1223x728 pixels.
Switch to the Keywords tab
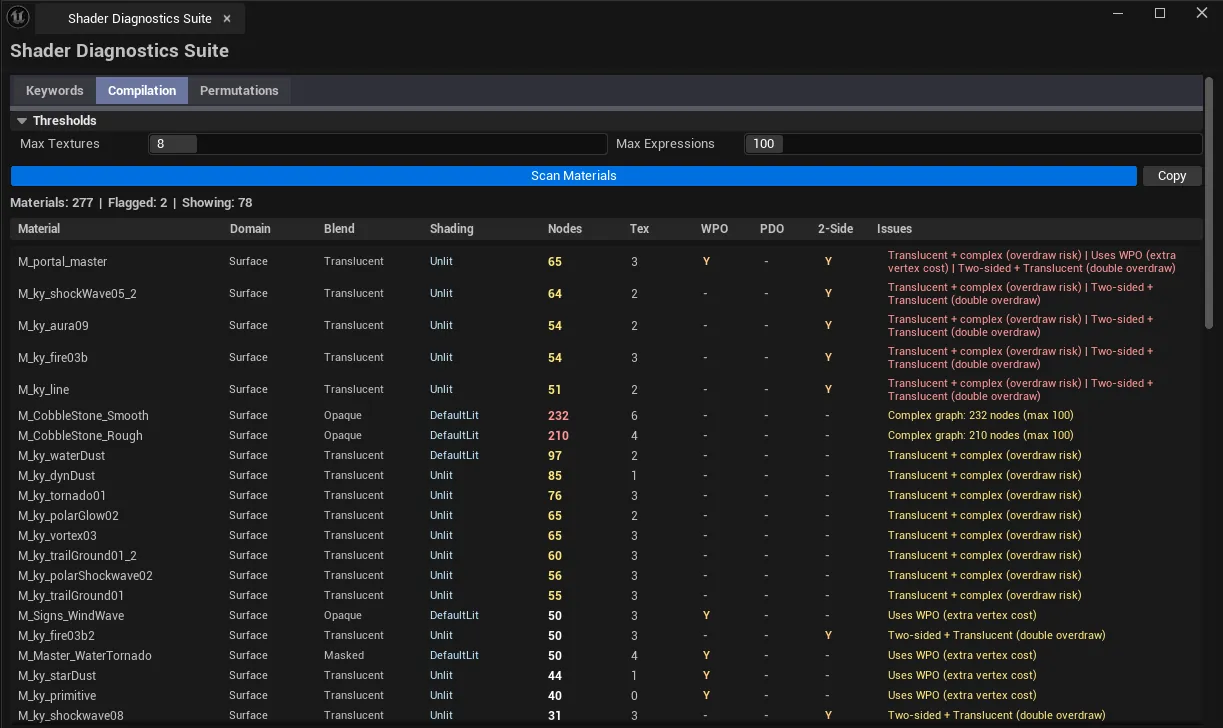(x=54, y=90)
